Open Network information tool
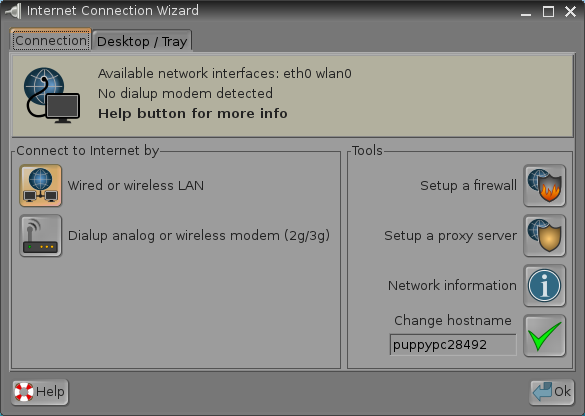Screen dimensions: 585x416 [544, 285]
